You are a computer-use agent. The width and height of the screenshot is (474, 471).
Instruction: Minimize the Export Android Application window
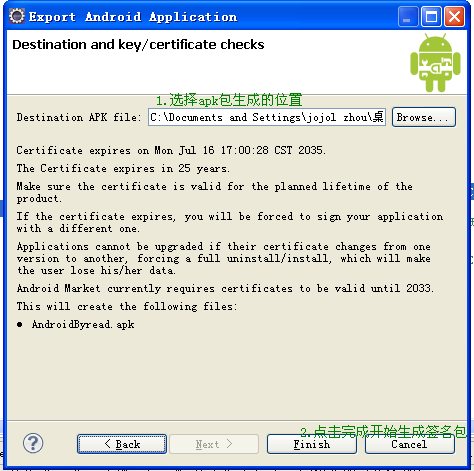click(x=408, y=16)
